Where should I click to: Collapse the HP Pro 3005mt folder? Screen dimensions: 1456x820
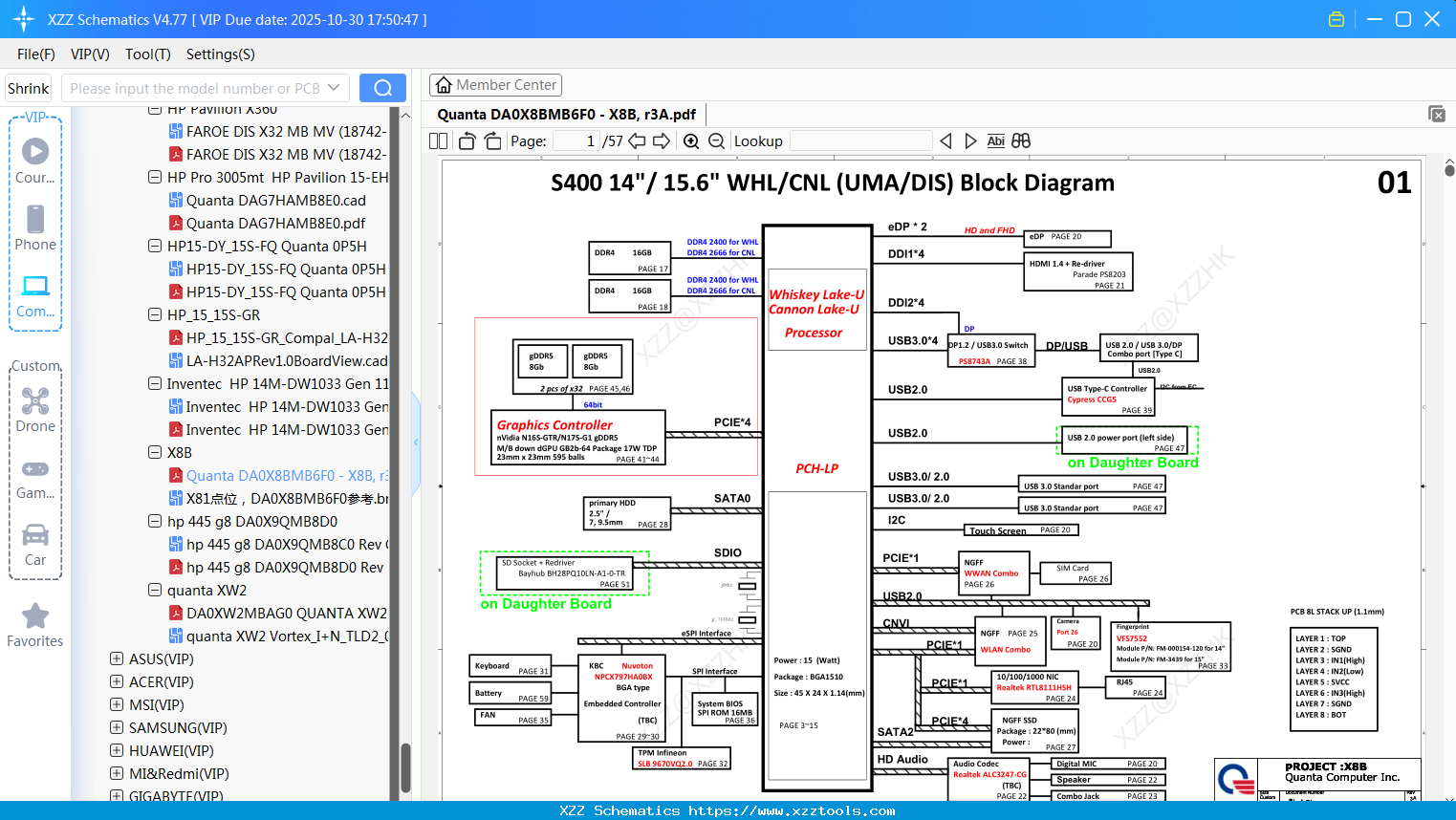click(x=155, y=177)
